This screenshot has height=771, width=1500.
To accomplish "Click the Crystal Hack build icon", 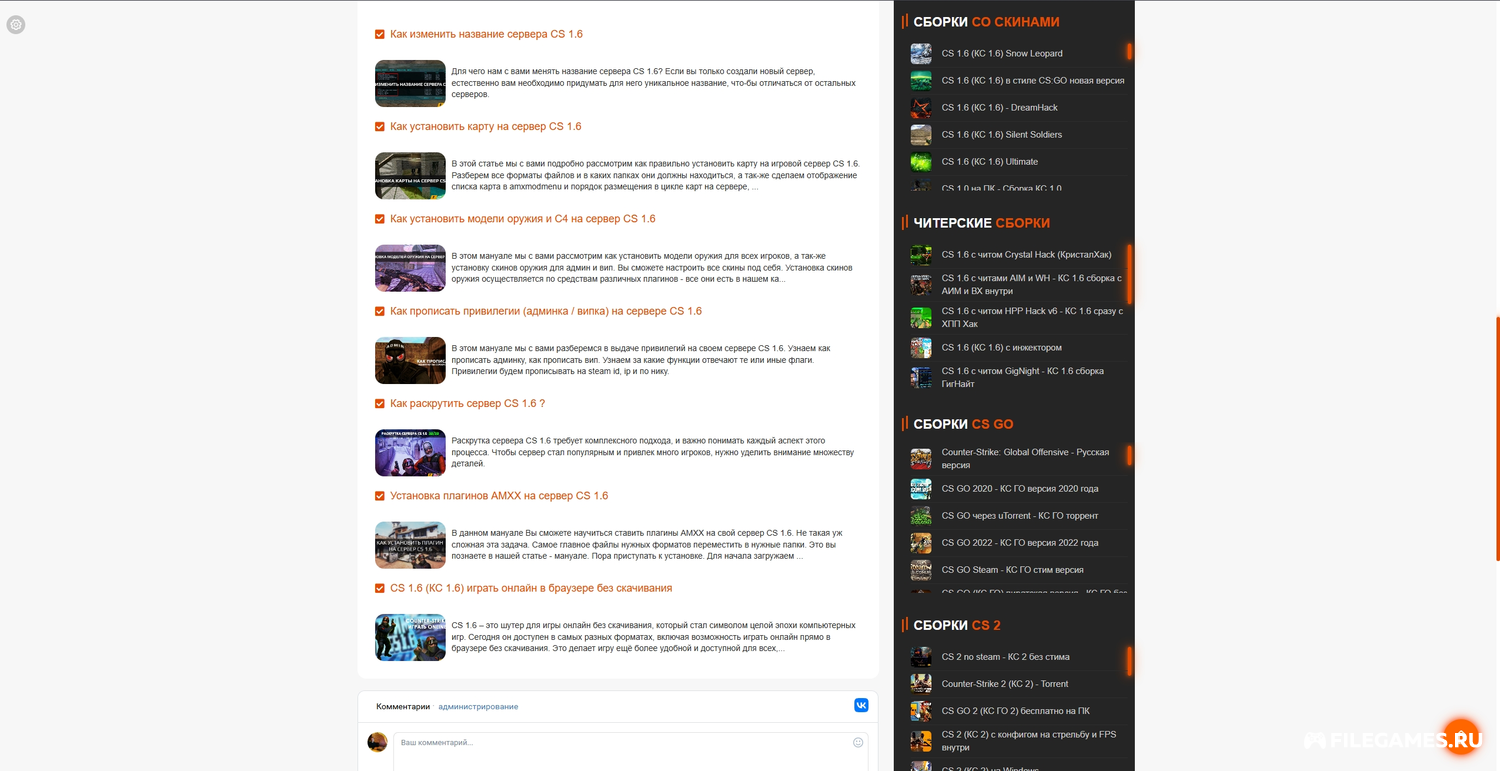I will point(920,255).
